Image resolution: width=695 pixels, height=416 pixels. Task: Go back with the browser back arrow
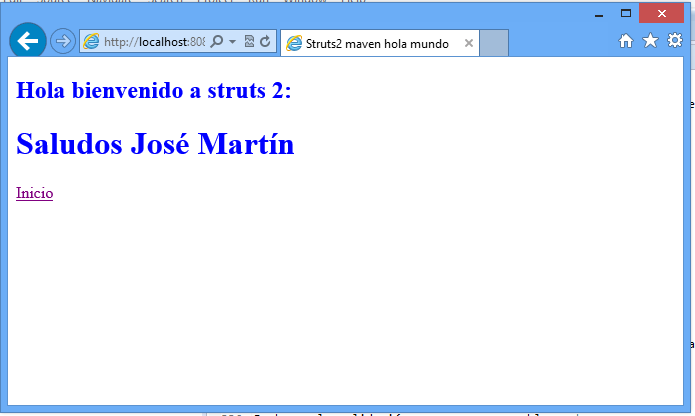(x=28, y=41)
